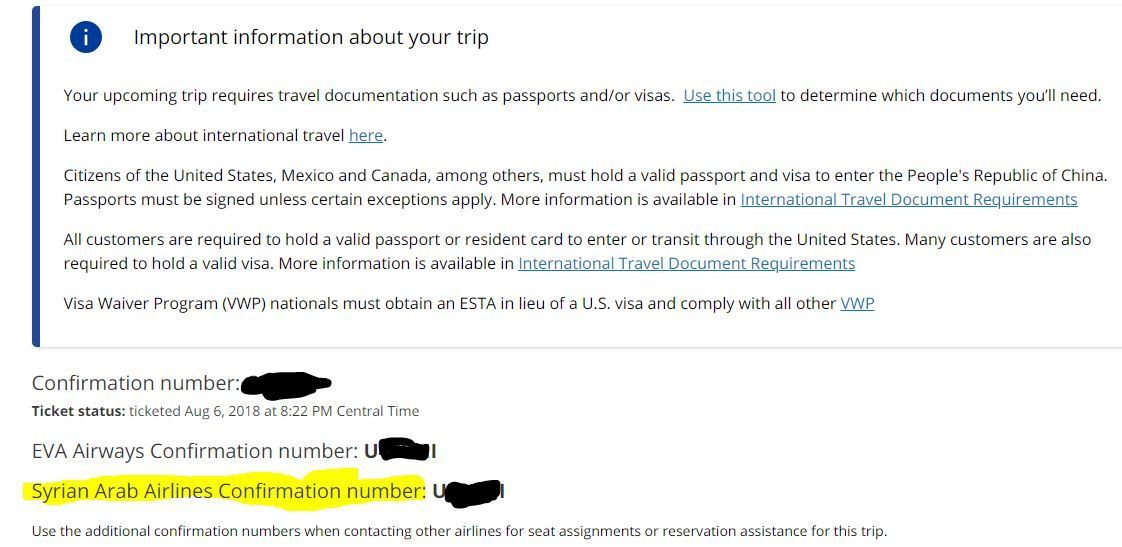Click the 'Learn more about international travel' text
Image resolution: width=1122 pixels, height=547 pixels.
click(x=204, y=135)
